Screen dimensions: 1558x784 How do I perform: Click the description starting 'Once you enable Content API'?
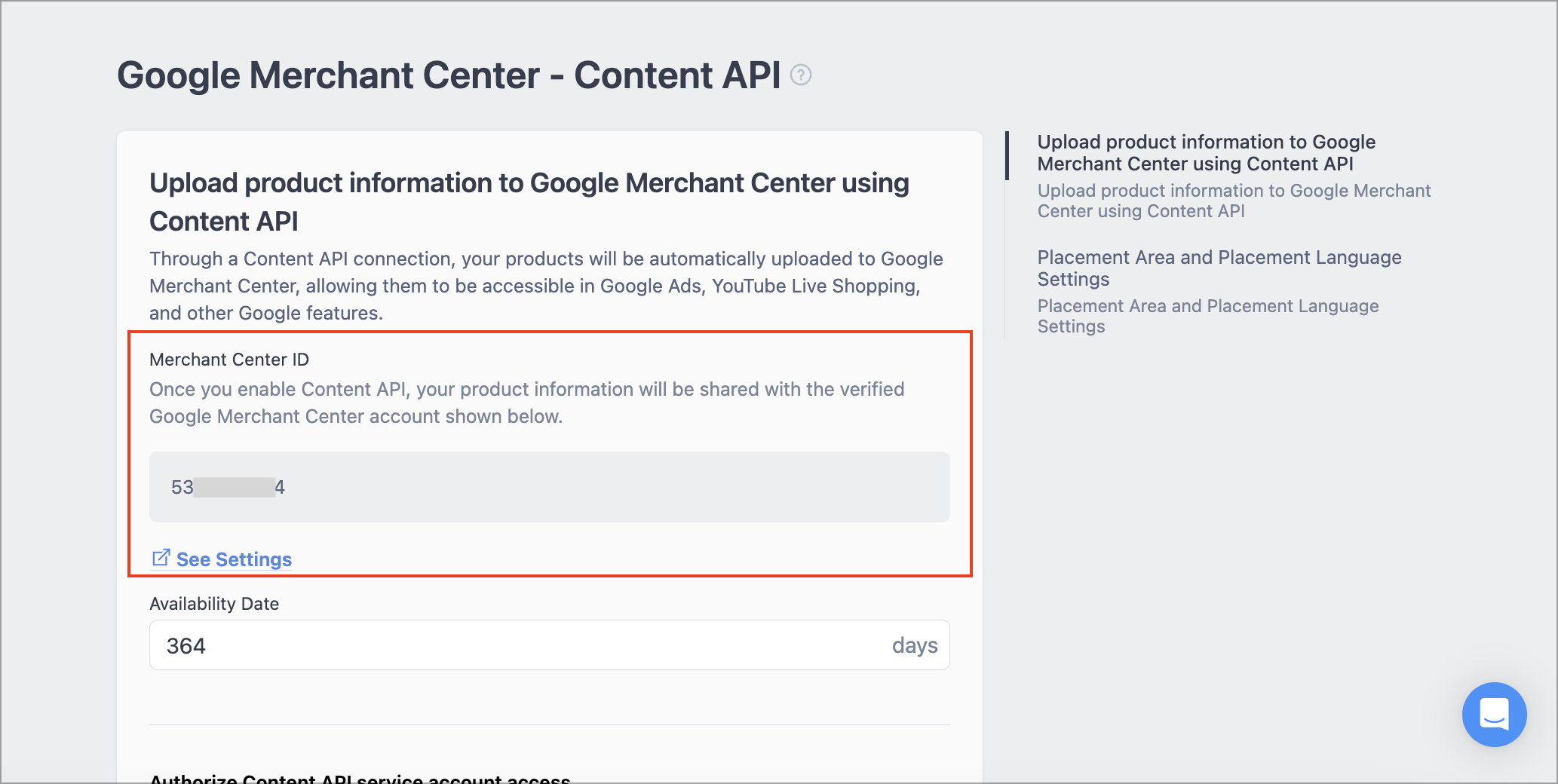click(526, 403)
